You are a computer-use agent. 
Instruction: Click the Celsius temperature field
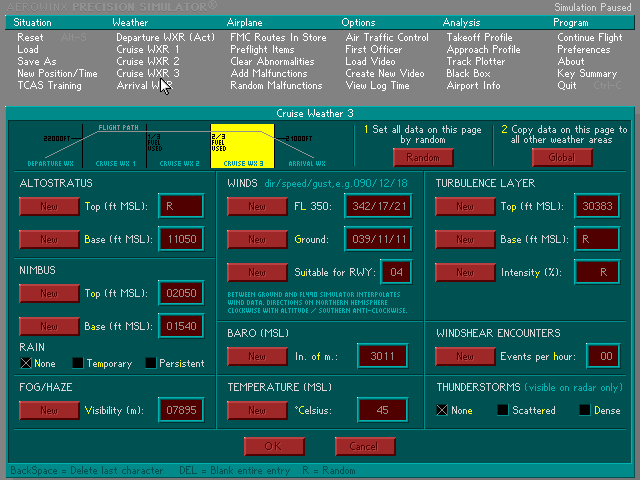[x=382, y=410]
